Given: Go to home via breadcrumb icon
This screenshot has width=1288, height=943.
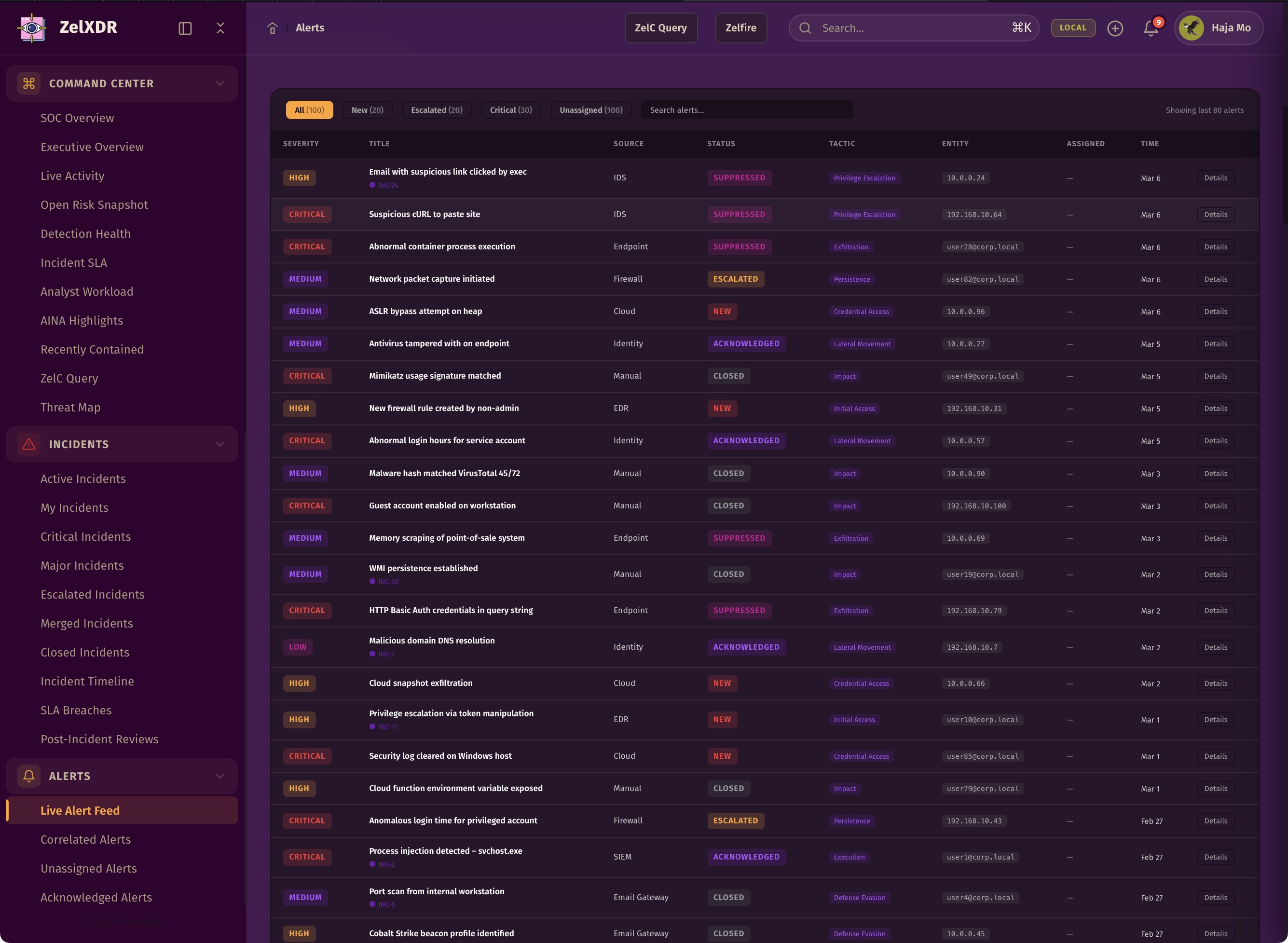Looking at the screenshot, I should [273, 28].
